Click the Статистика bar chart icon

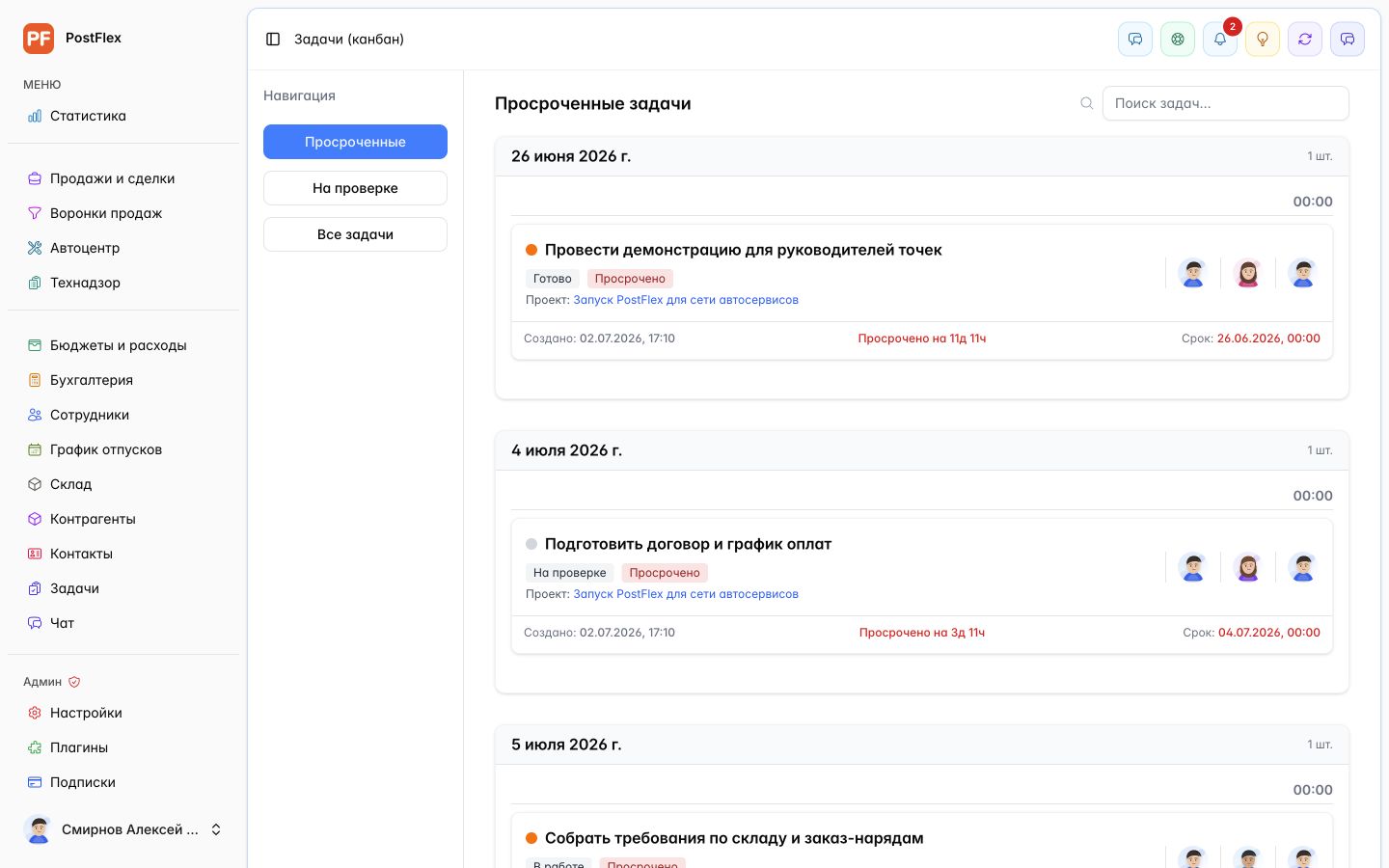(x=35, y=116)
